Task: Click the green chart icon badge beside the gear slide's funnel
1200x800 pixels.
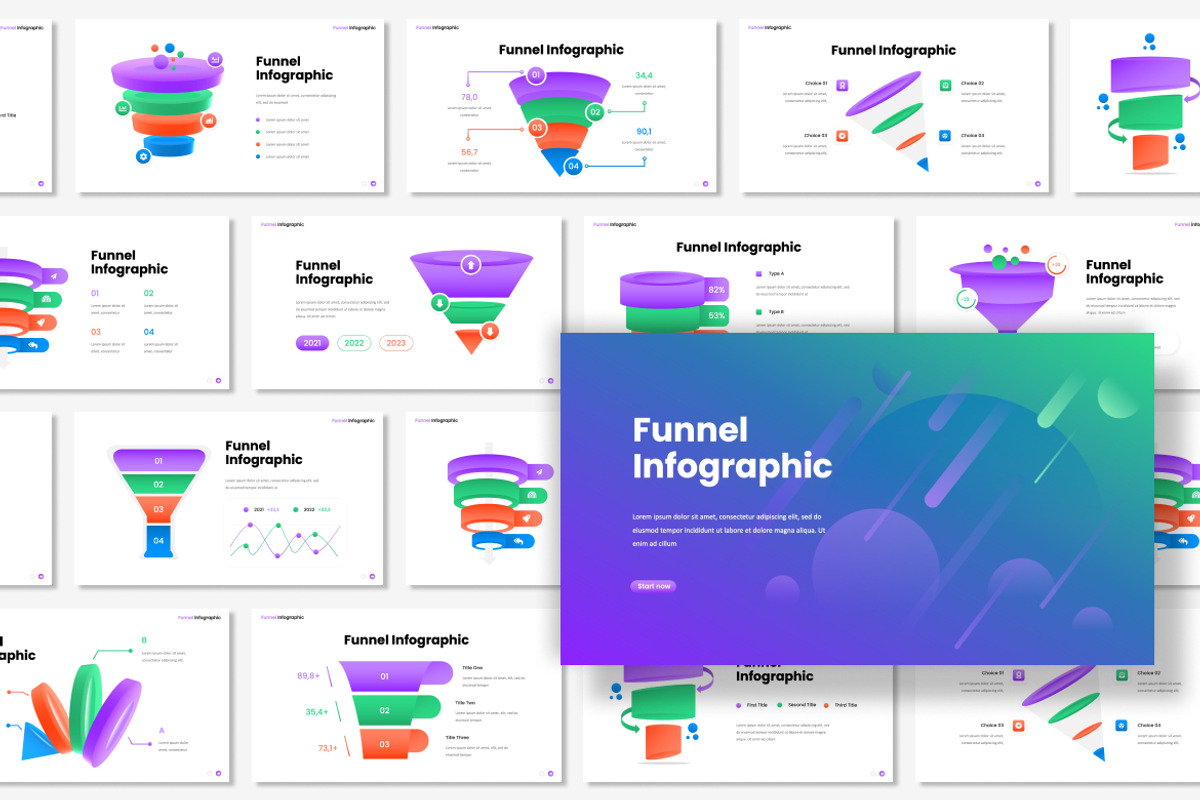Action: 123,108
